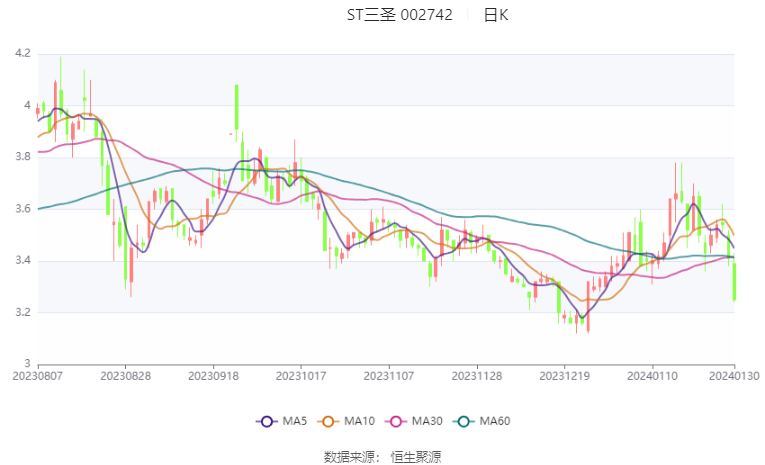This screenshot has height=465, width=765.
Task: Toggle the MA60 legend entry
Action: 482,421
